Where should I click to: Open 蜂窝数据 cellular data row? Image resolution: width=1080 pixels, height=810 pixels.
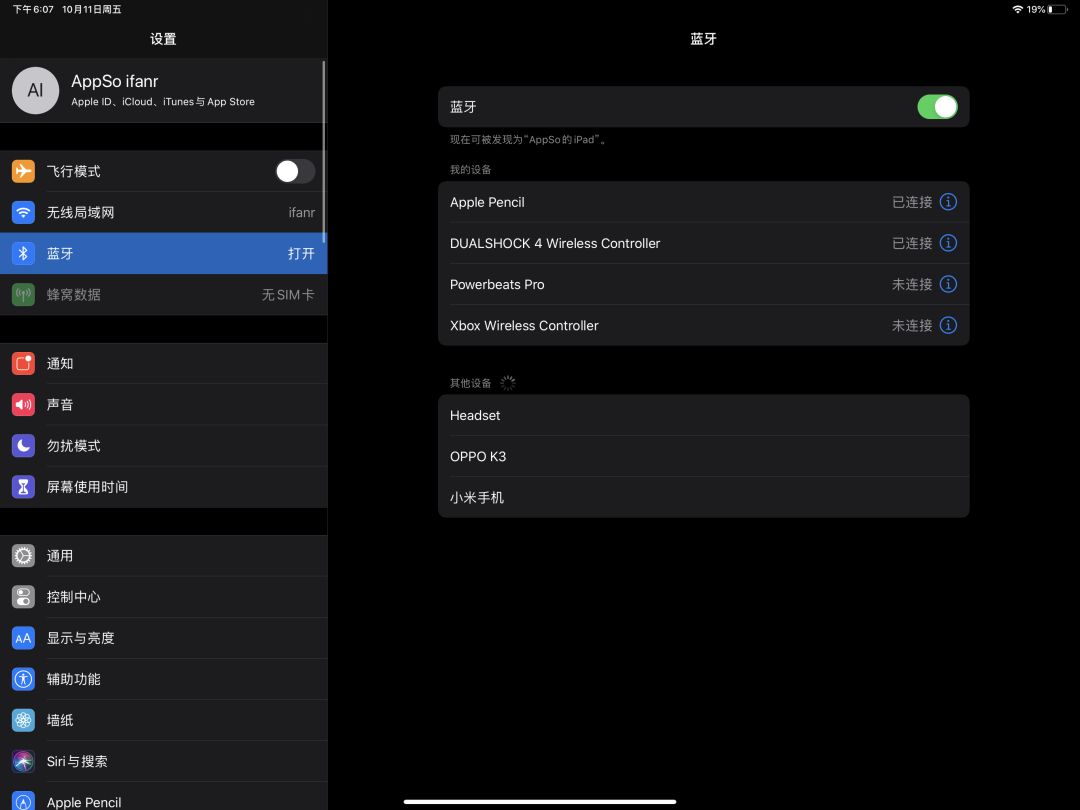163,295
